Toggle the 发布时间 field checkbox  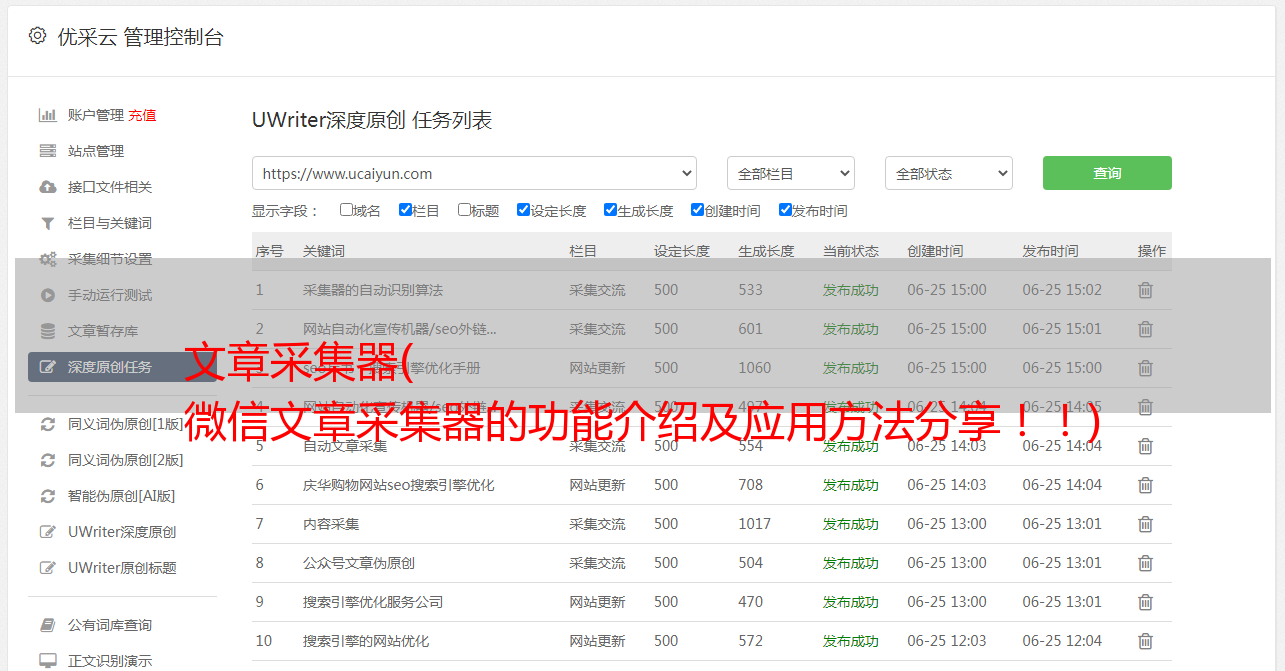785,210
